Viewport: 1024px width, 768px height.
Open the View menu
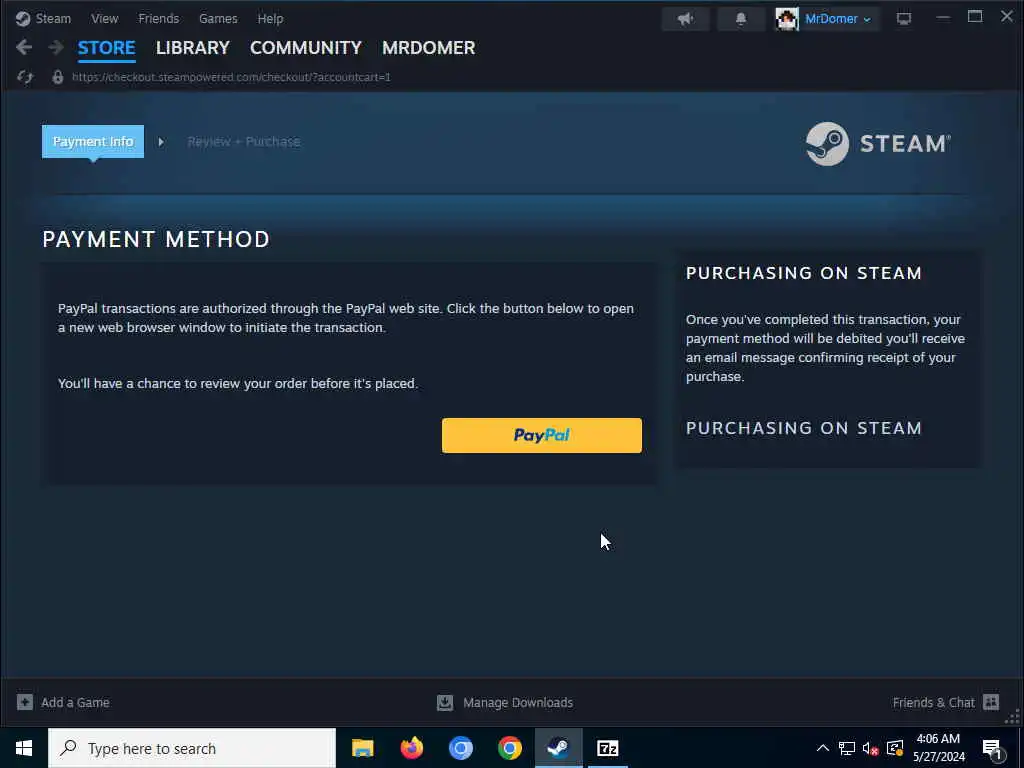104,18
